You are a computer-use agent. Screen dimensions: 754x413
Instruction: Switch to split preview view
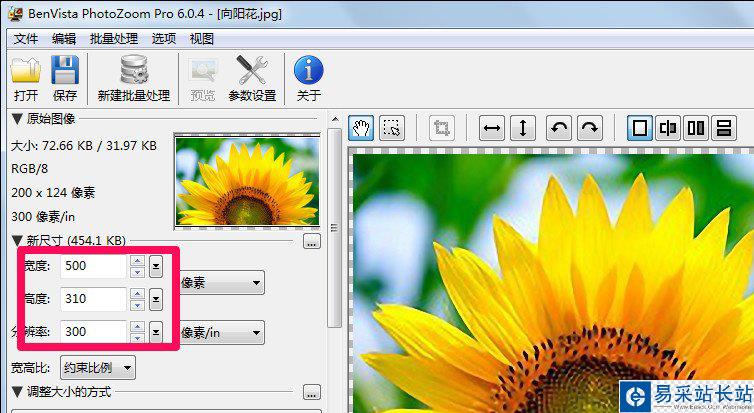tap(668, 128)
